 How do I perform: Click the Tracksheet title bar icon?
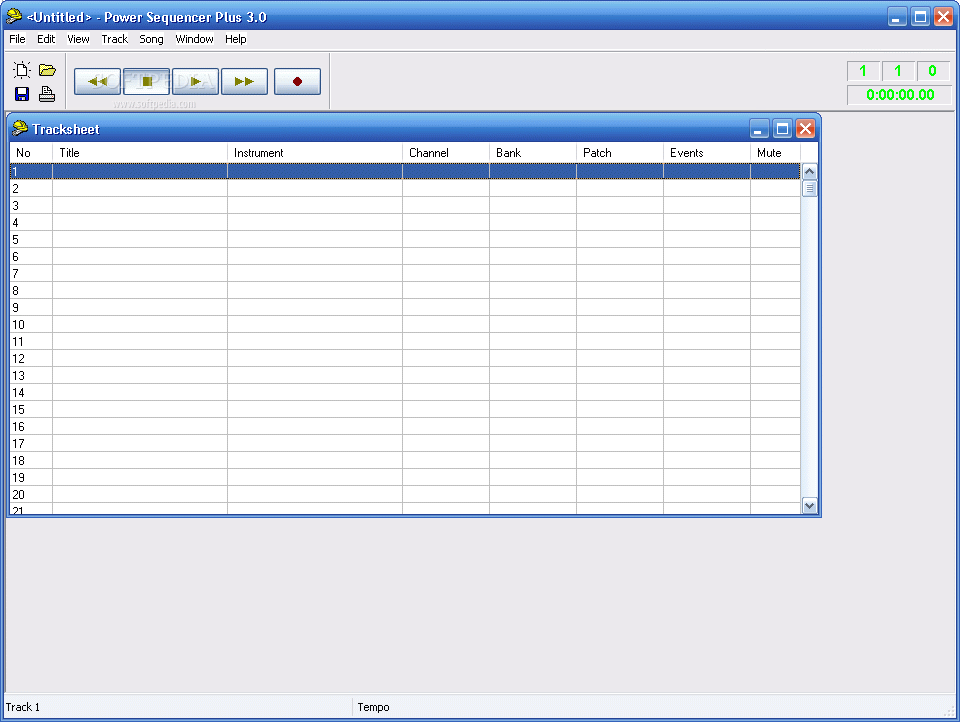(20, 128)
